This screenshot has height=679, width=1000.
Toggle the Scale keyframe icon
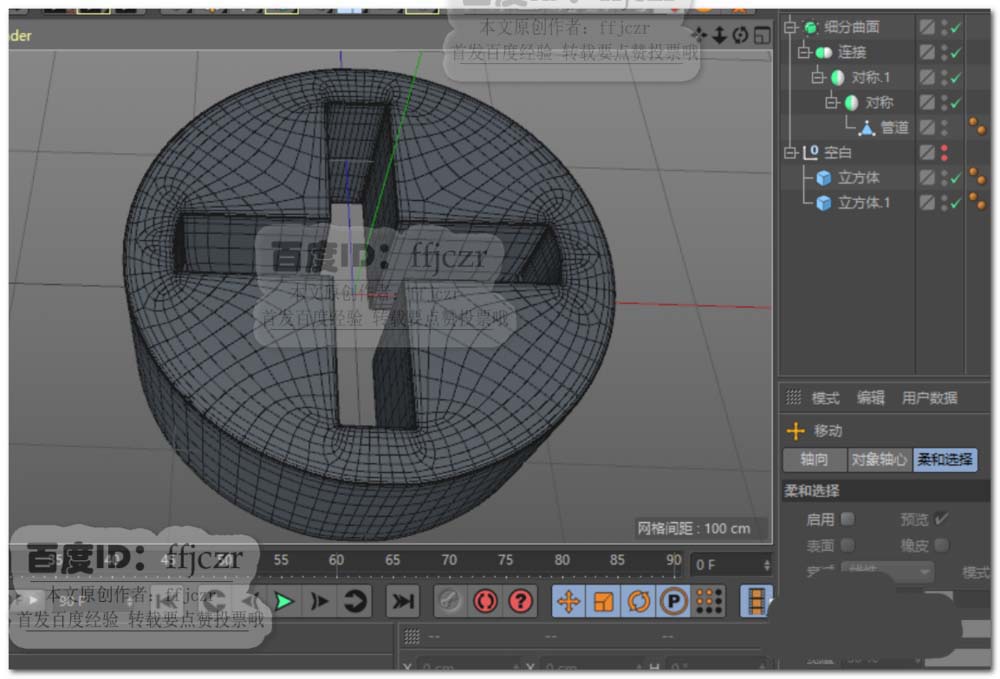603,601
